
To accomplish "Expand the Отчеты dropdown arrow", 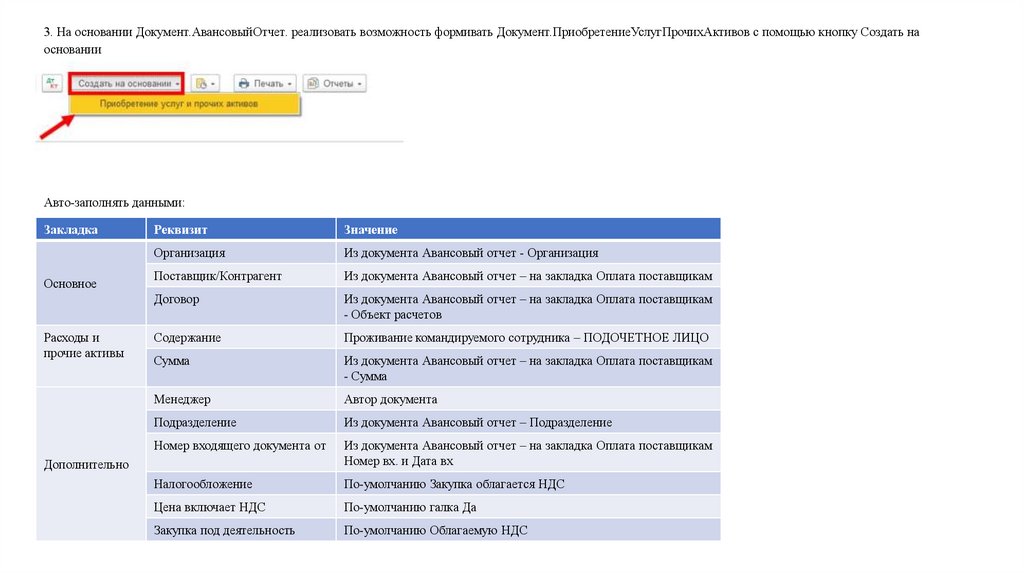I will [359, 84].
